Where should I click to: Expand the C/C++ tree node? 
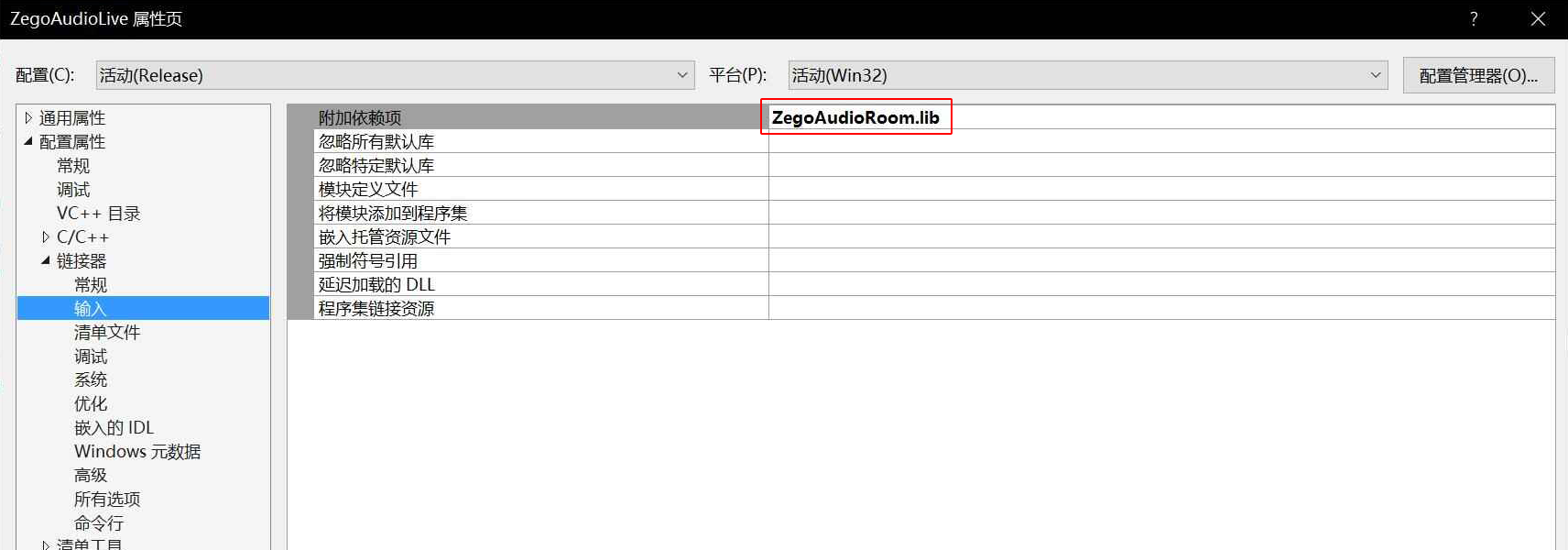click(x=46, y=236)
